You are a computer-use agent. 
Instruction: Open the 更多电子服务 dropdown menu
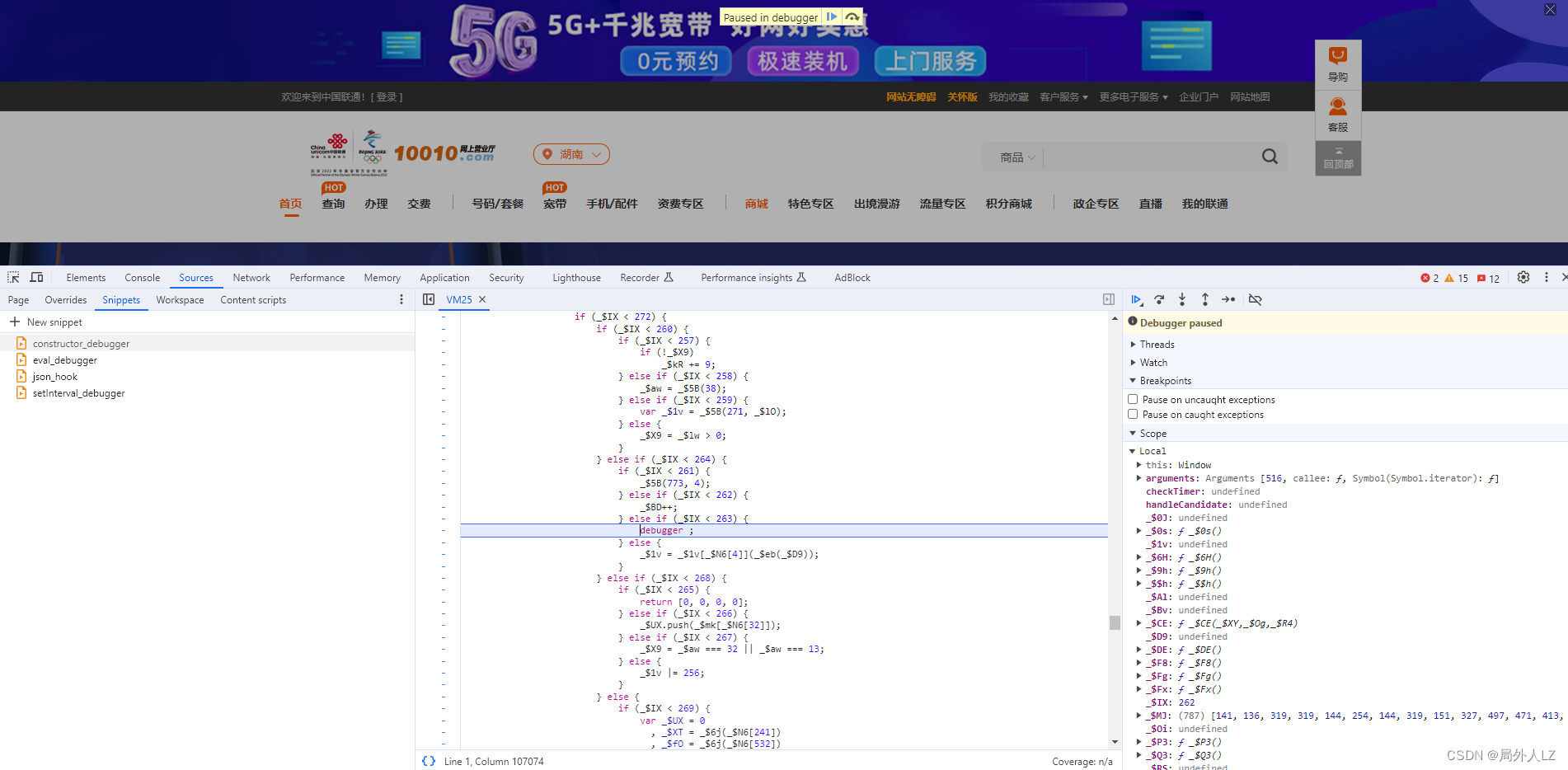pos(1134,96)
